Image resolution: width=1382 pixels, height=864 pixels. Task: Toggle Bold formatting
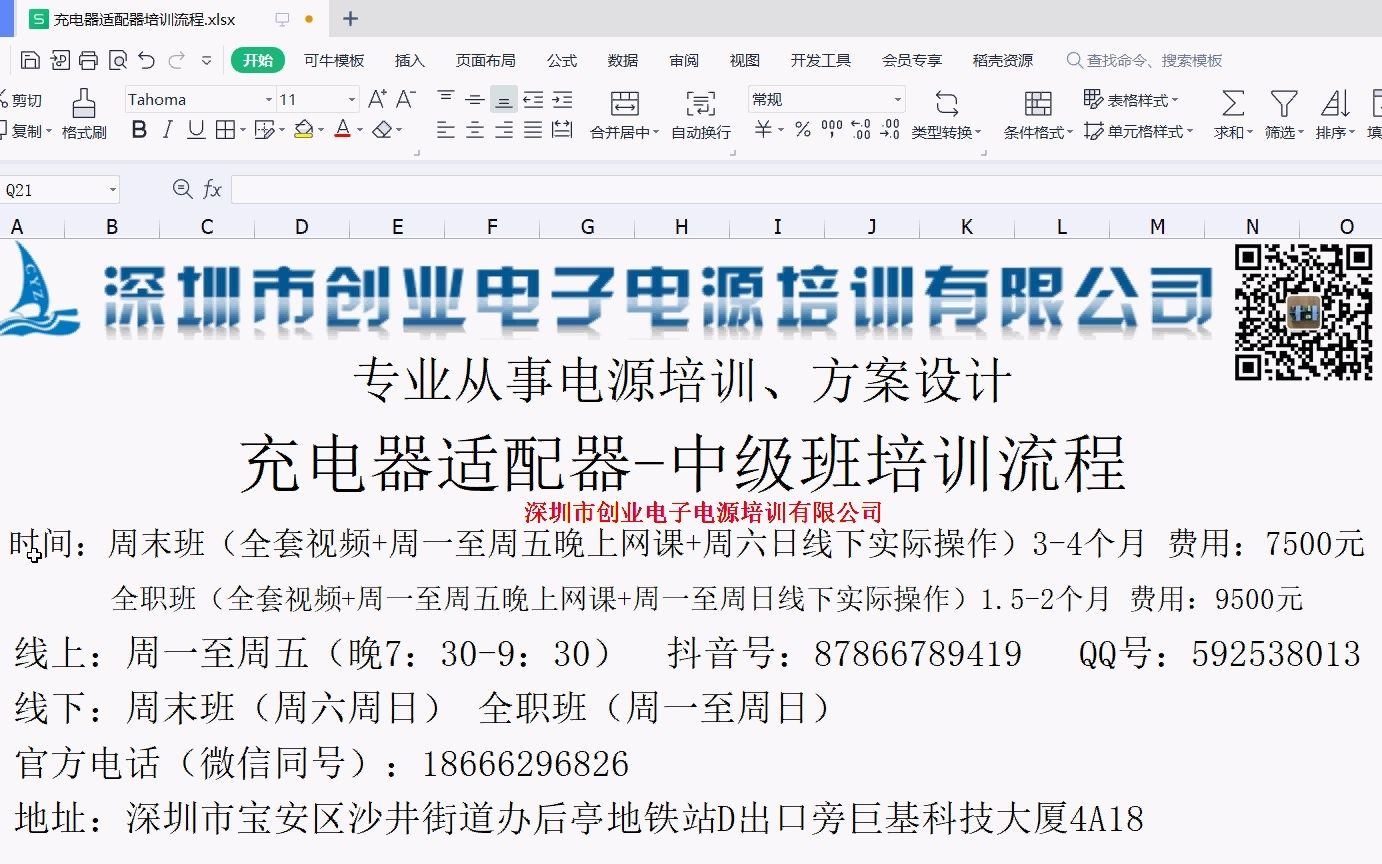[x=139, y=130]
